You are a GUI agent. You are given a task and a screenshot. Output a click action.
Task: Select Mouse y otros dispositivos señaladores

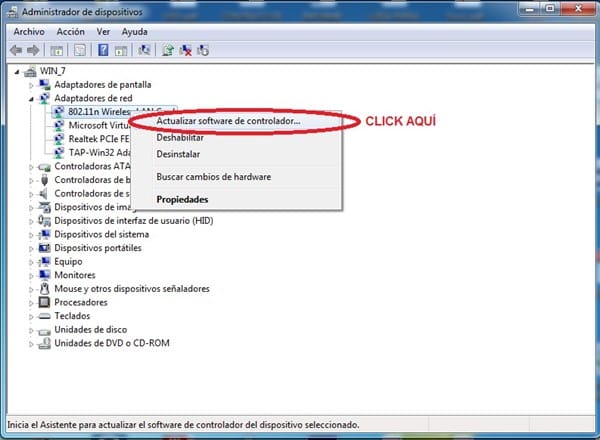coord(132,288)
